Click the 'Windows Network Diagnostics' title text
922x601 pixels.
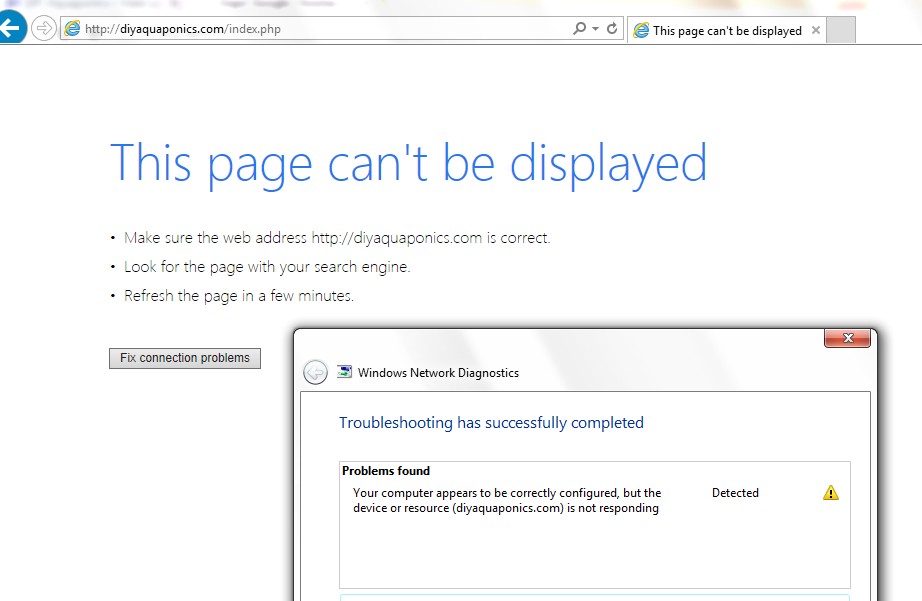(438, 373)
